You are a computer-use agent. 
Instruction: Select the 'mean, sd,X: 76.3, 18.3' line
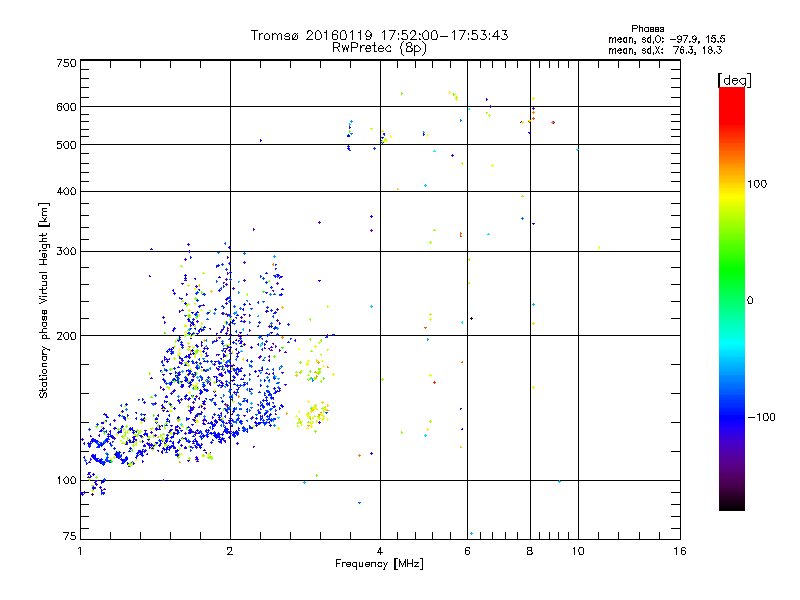tap(665, 50)
